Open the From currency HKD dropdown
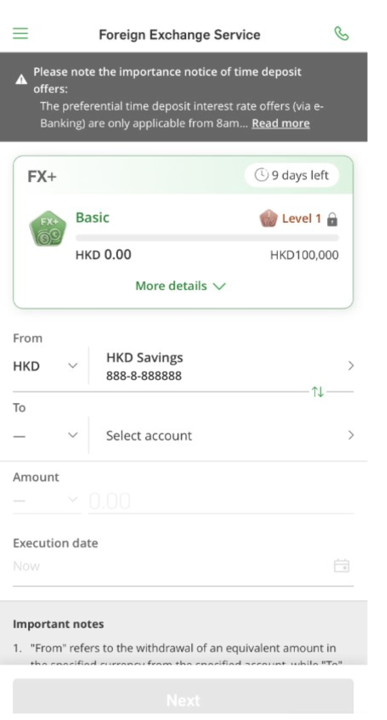 click(x=45, y=366)
